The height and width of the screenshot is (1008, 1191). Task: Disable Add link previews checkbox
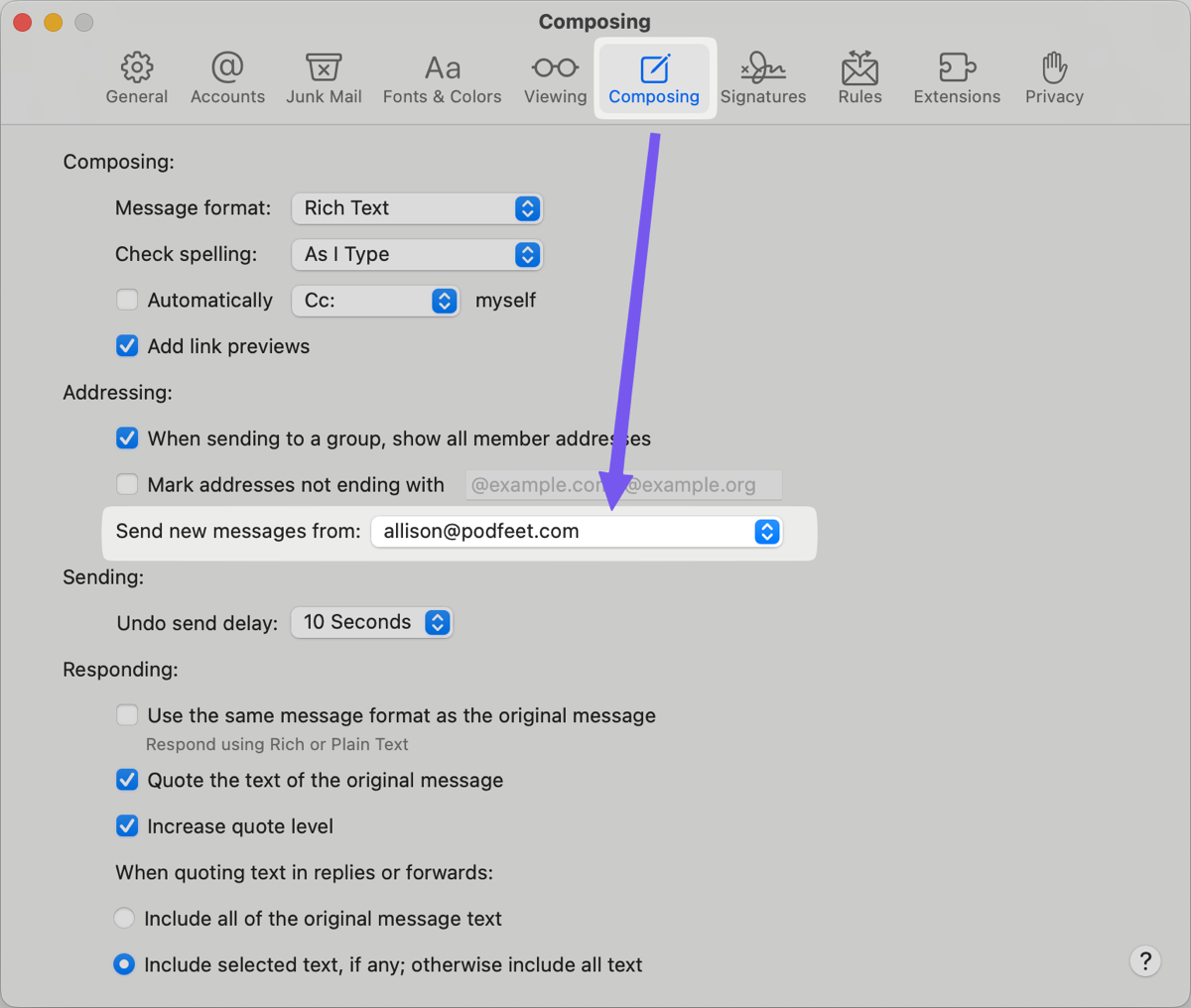127,346
